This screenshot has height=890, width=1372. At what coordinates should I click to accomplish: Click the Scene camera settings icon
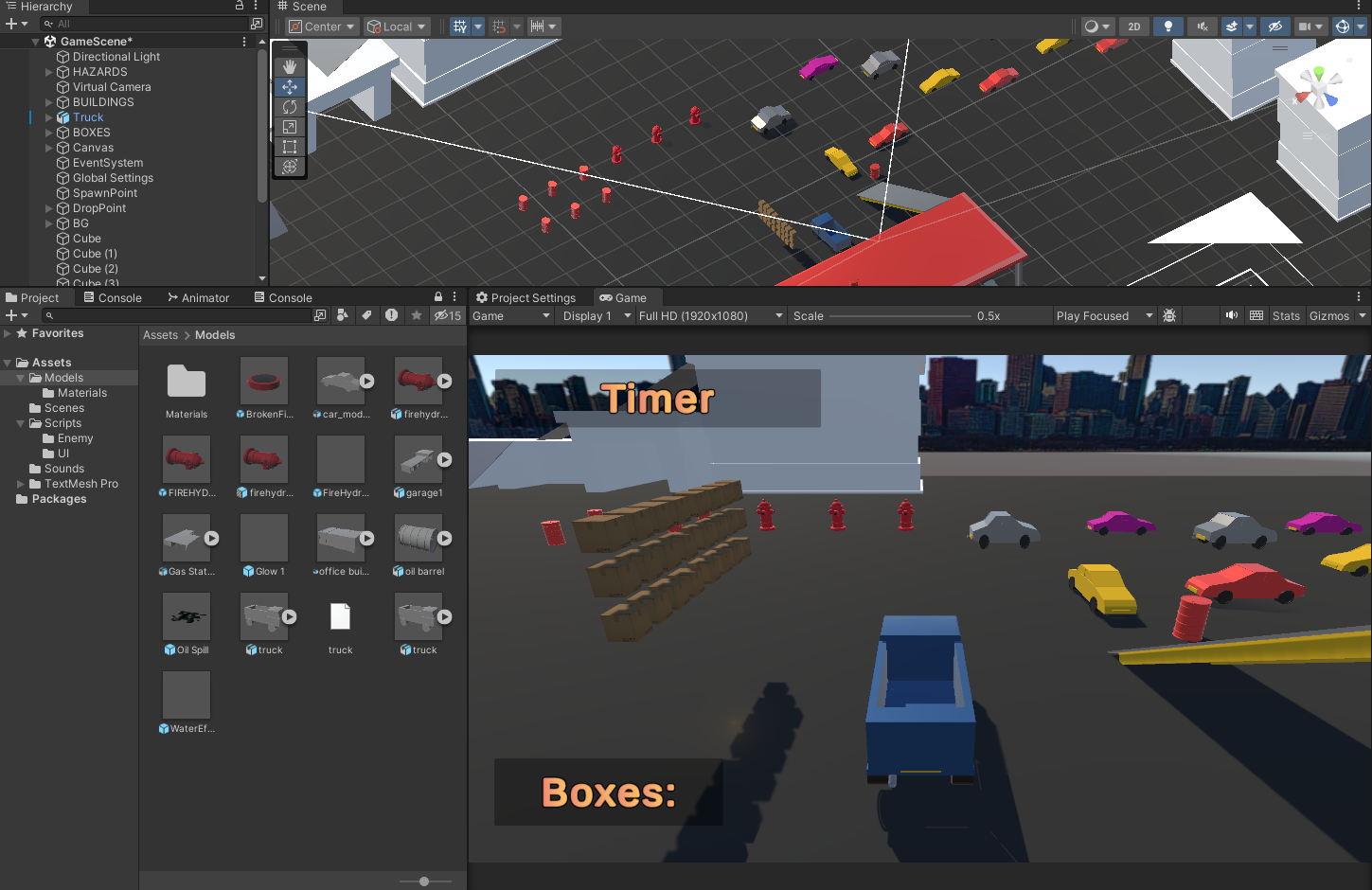(1305, 27)
